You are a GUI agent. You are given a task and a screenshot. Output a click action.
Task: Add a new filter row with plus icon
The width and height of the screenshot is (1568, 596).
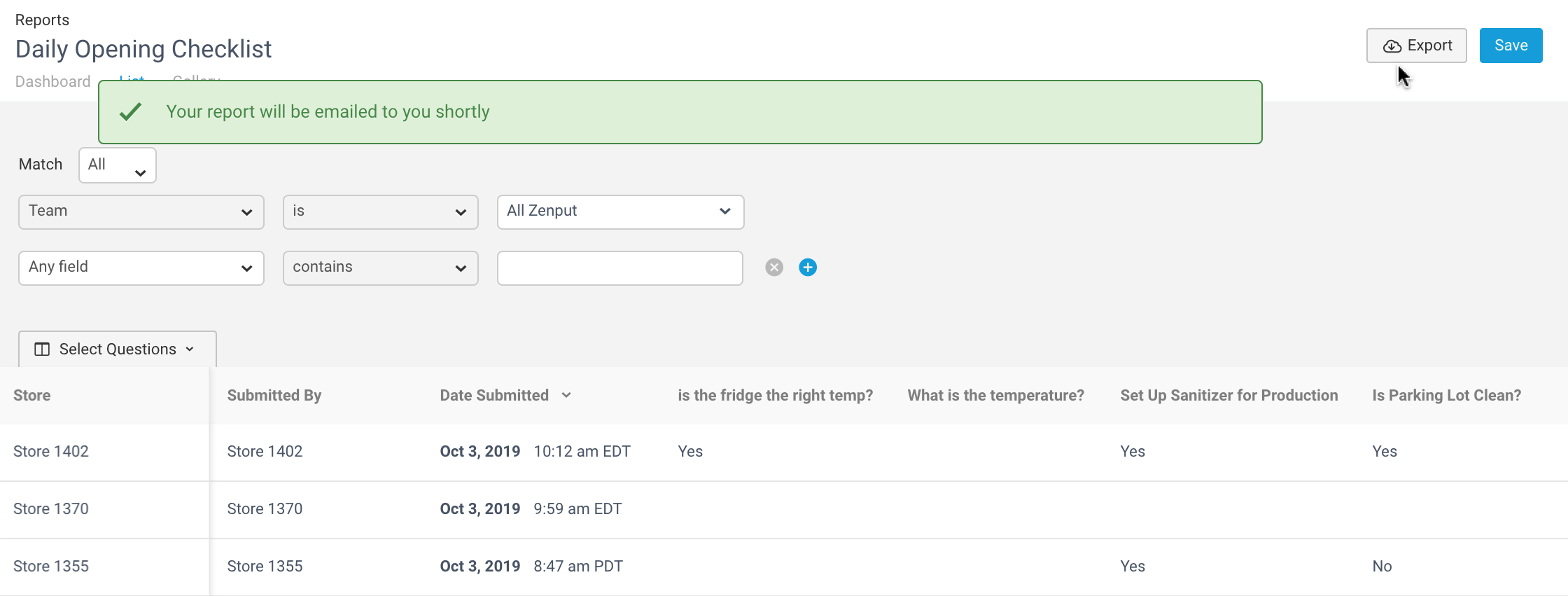pos(808,268)
